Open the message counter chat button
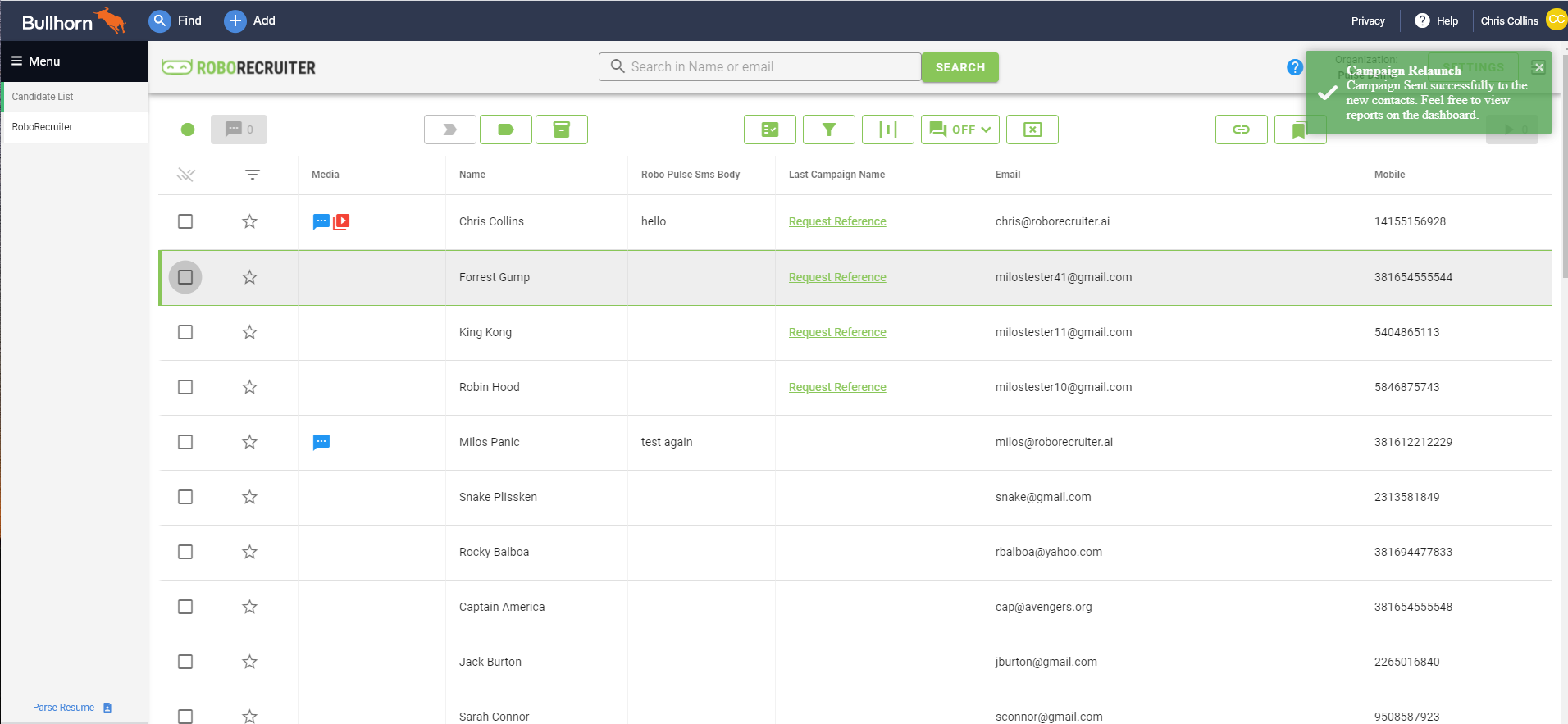1568x724 pixels. click(x=239, y=130)
